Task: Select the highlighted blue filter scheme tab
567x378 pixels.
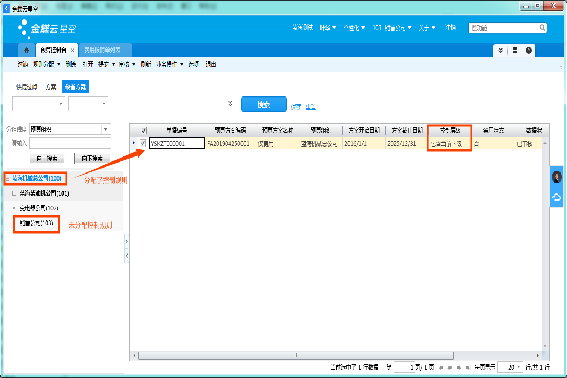Action: [75, 87]
